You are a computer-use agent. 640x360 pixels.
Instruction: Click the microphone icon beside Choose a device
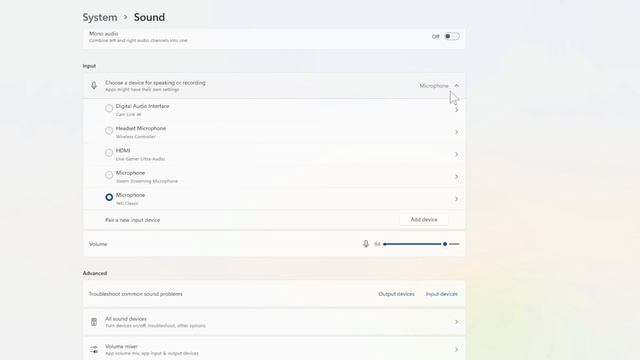coord(94,85)
